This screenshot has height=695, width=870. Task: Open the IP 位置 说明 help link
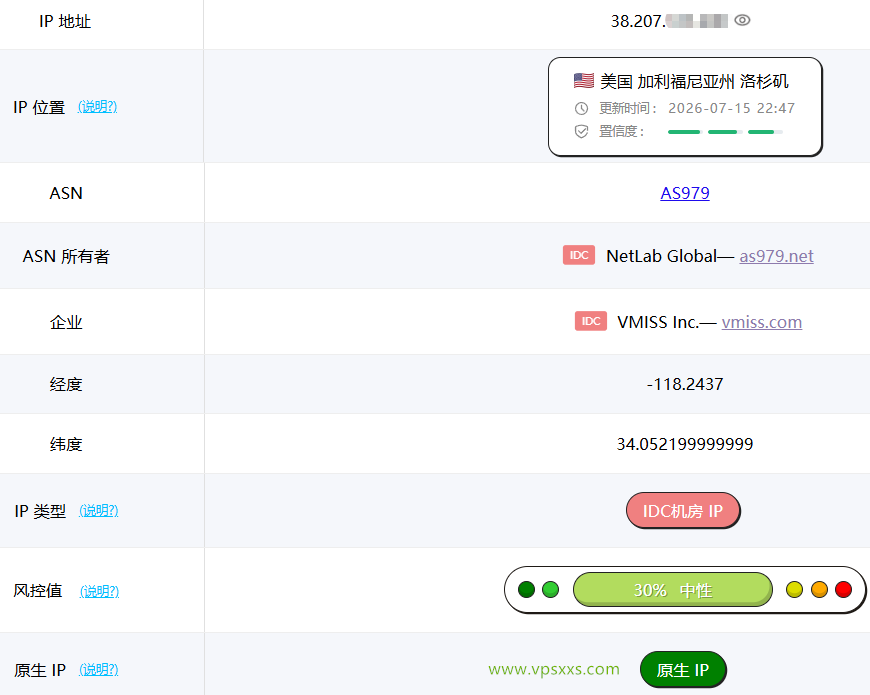(x=98, y=106)
